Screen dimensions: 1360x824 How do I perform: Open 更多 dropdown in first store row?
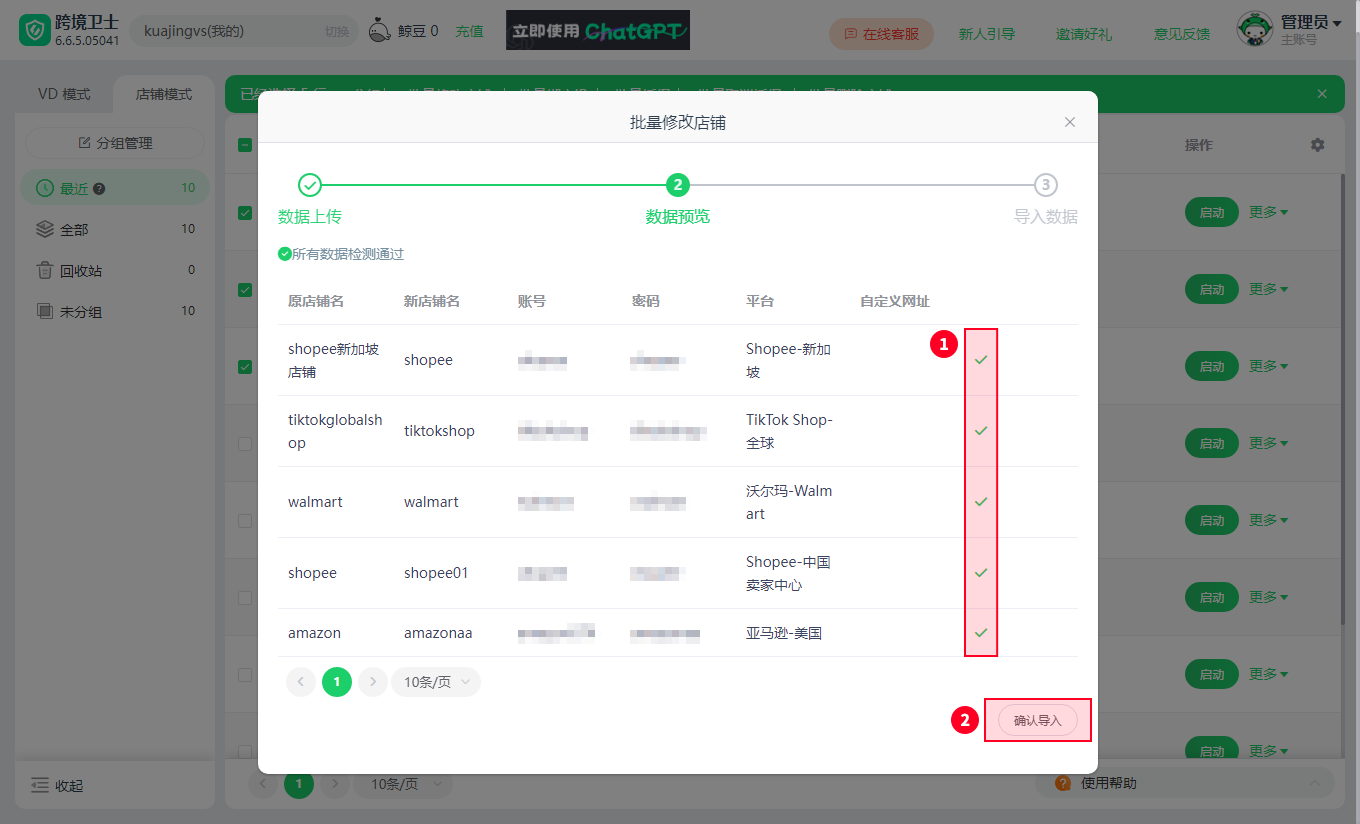coord(1269,212)
